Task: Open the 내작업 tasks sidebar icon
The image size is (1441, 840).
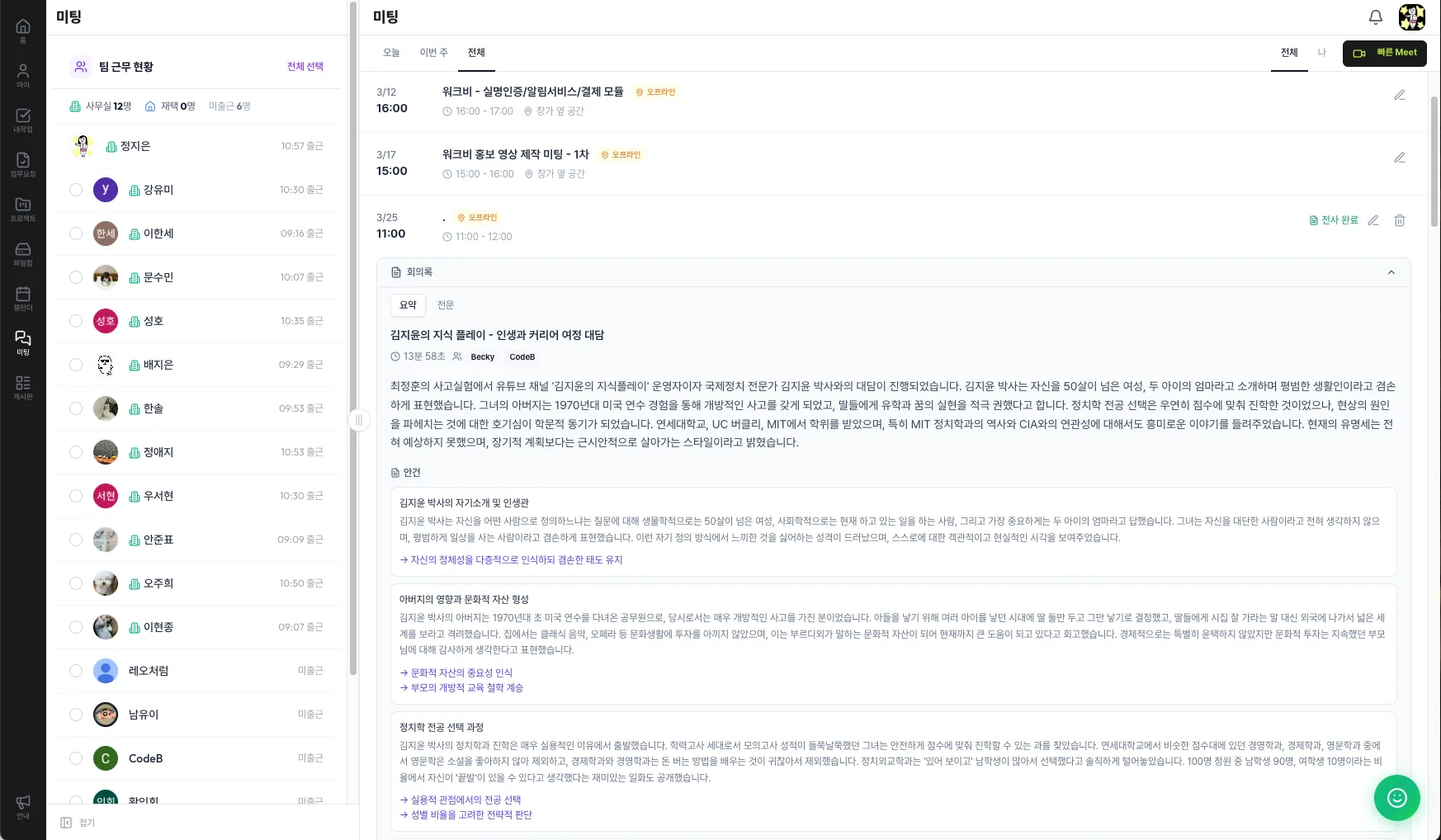Action: (23, 120)
